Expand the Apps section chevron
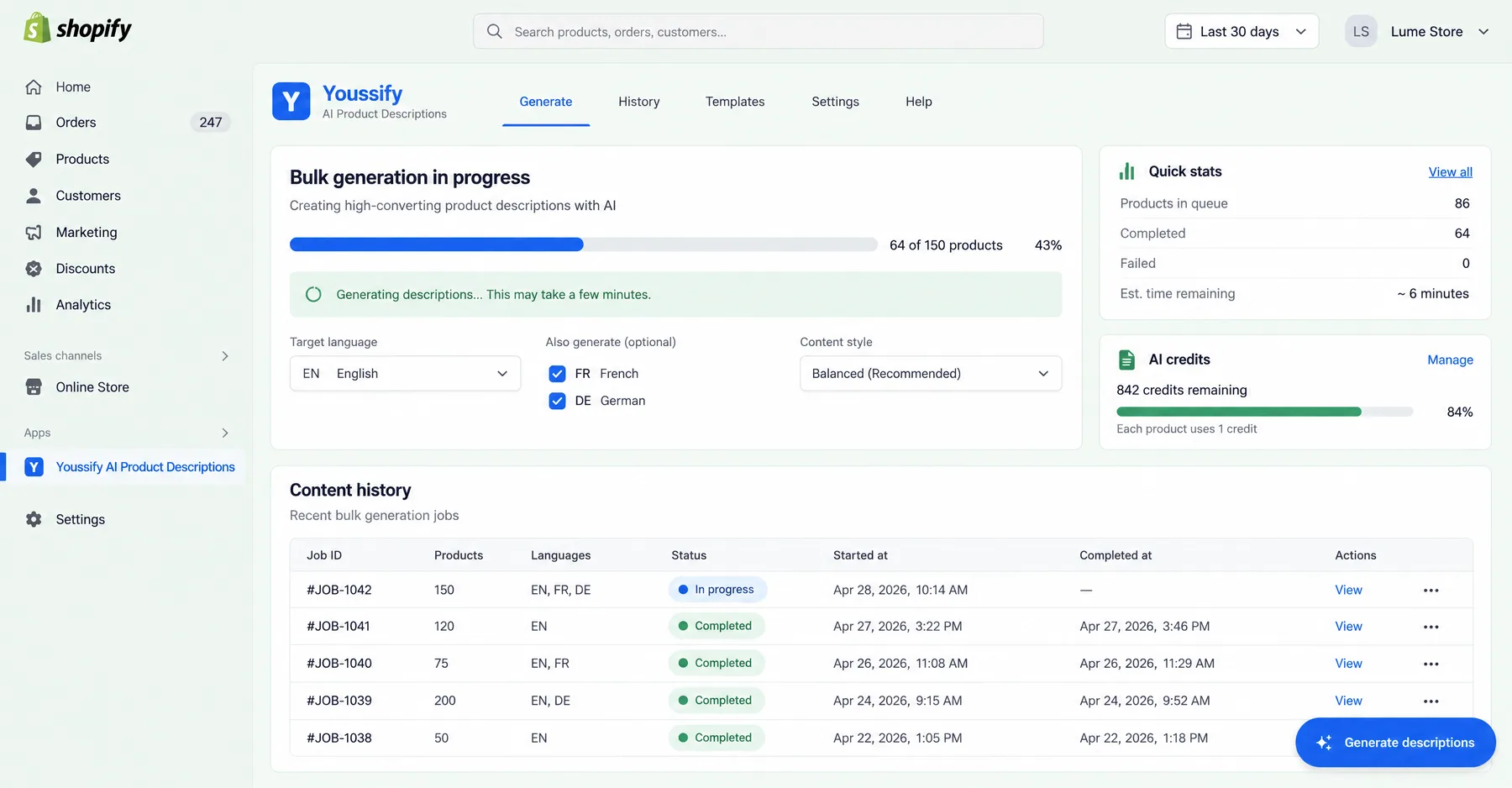This screenshot has width=1512, height=788. (x=224, y=433)
